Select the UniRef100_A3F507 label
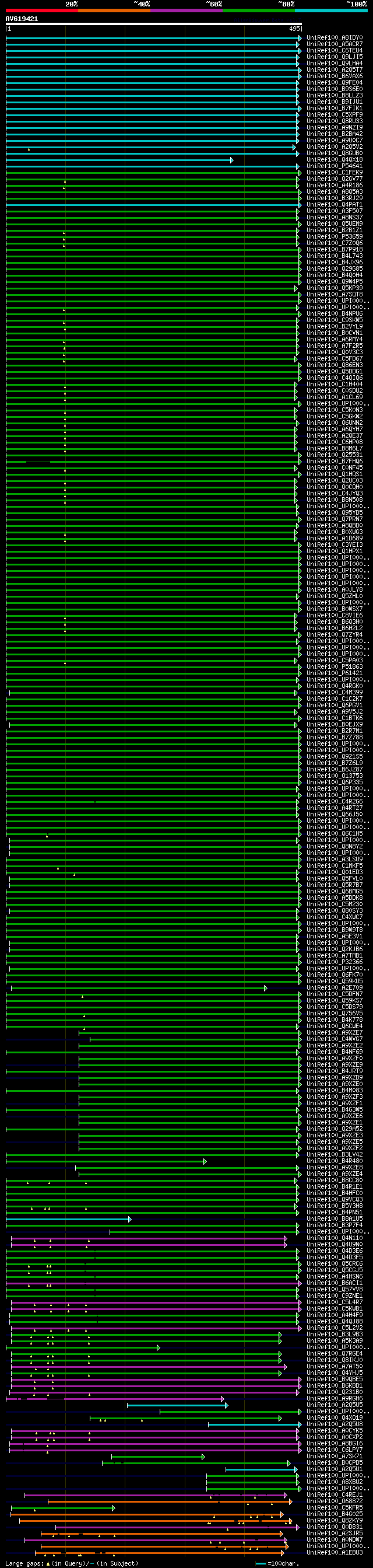 pos(335,211)
